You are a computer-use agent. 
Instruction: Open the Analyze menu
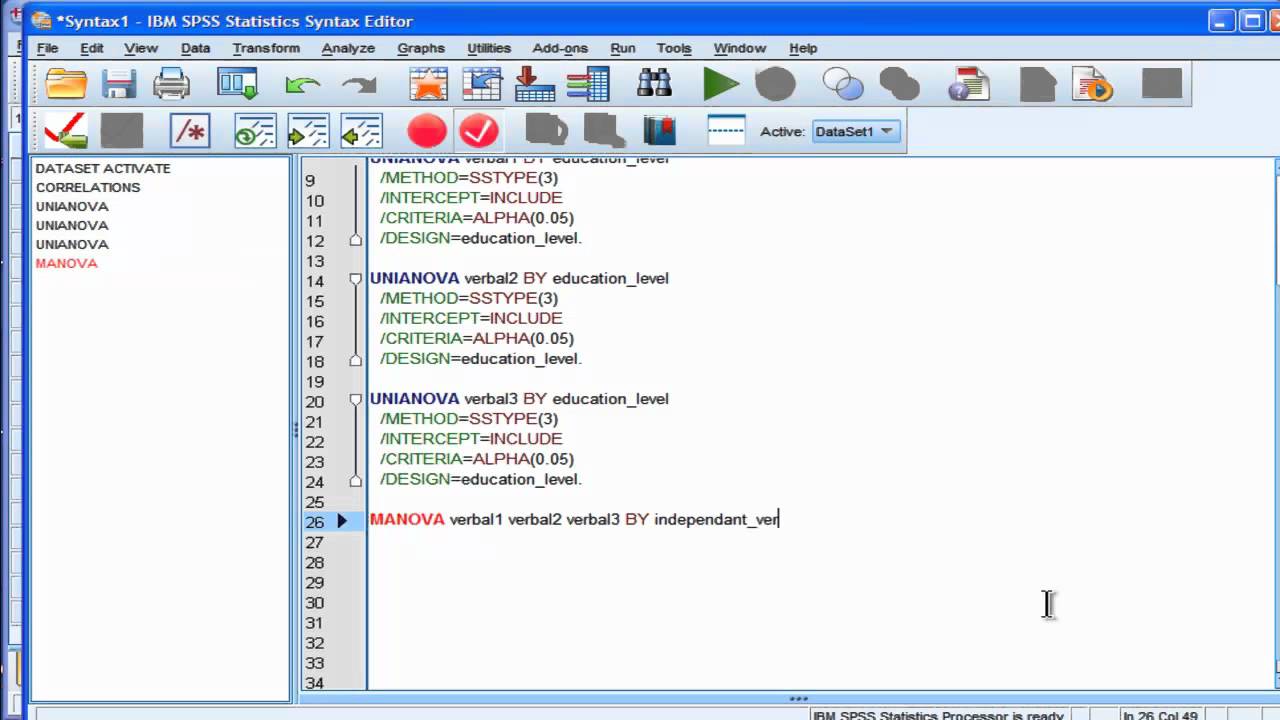point(348,48)
